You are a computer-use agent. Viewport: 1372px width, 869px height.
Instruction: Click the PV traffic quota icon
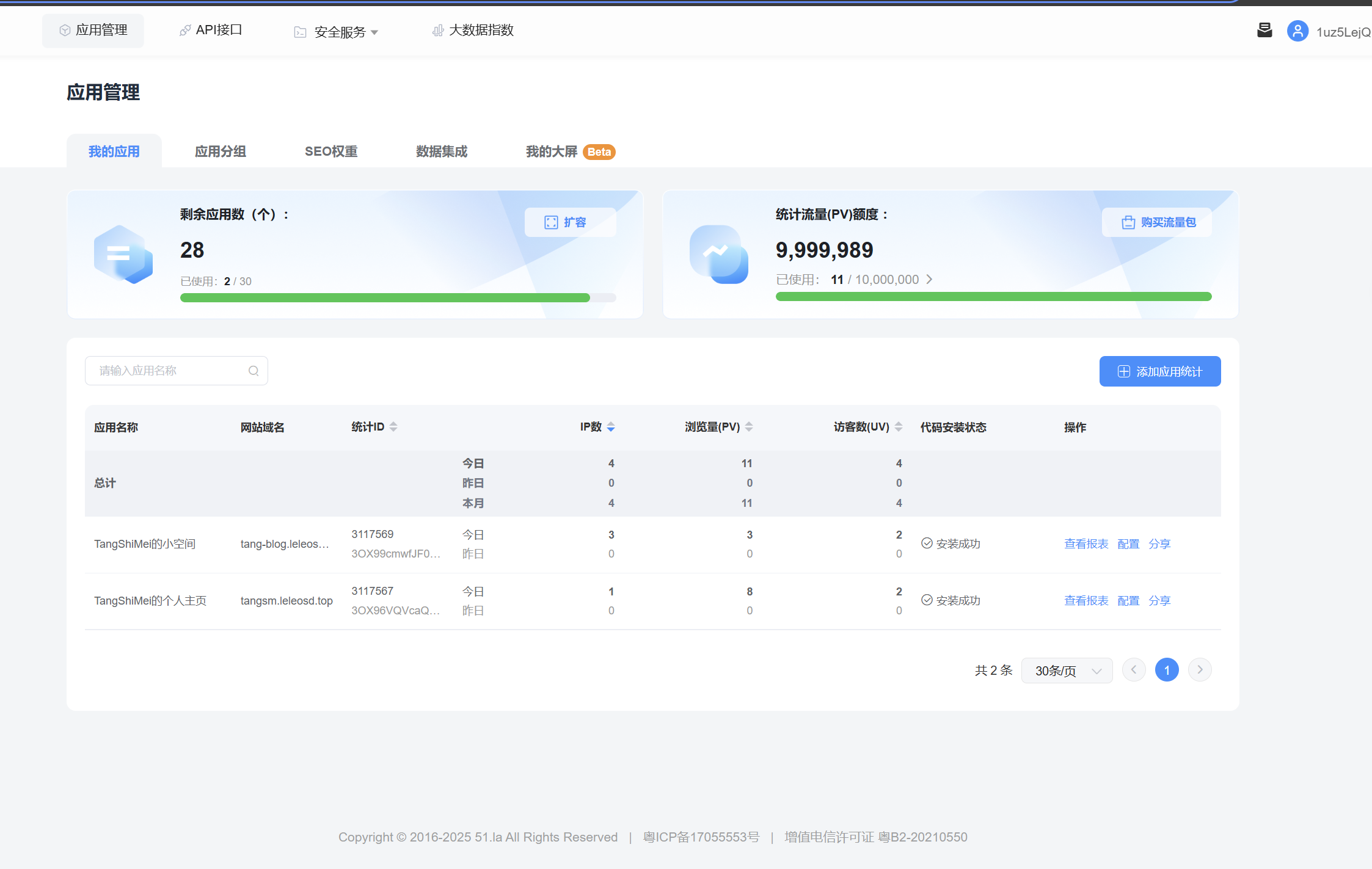pos(718,254)
